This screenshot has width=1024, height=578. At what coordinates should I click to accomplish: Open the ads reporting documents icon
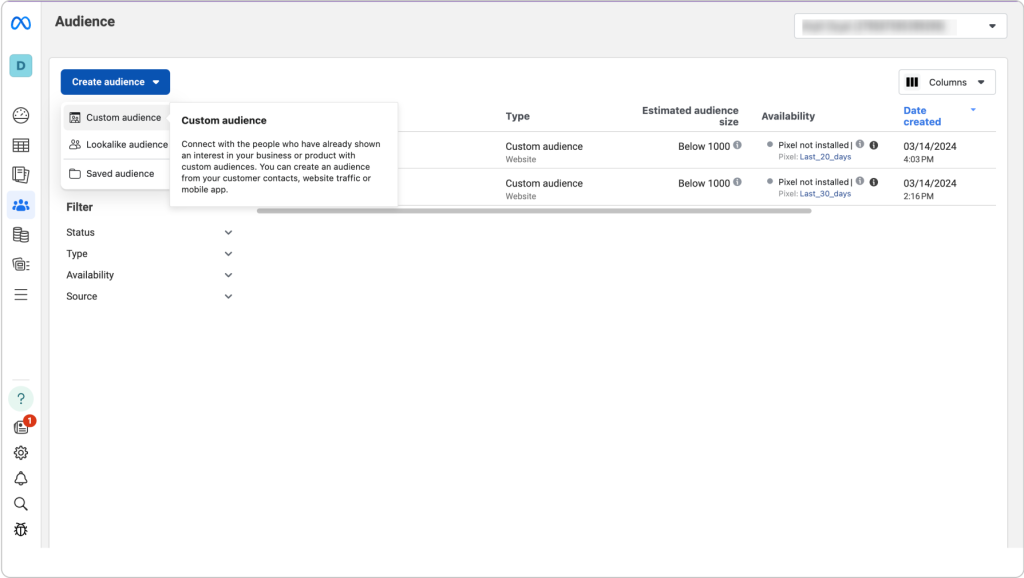click(21, 174)
